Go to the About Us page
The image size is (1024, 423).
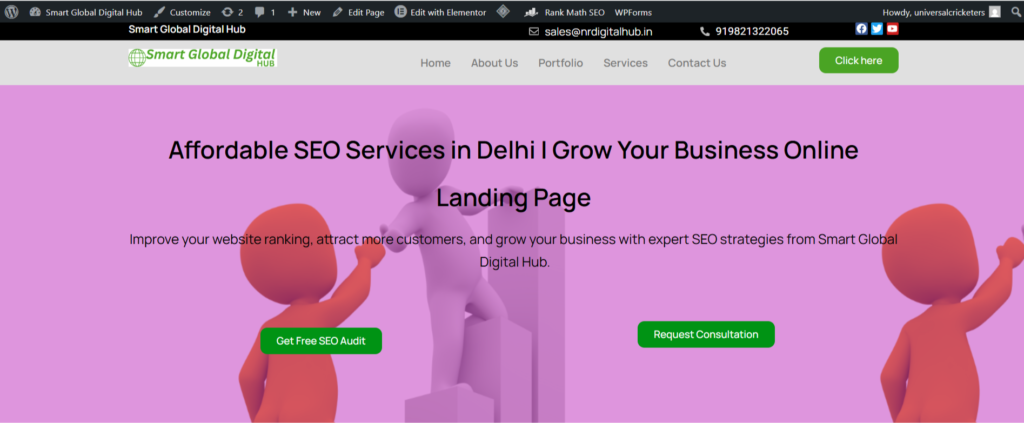click(494, 63)
